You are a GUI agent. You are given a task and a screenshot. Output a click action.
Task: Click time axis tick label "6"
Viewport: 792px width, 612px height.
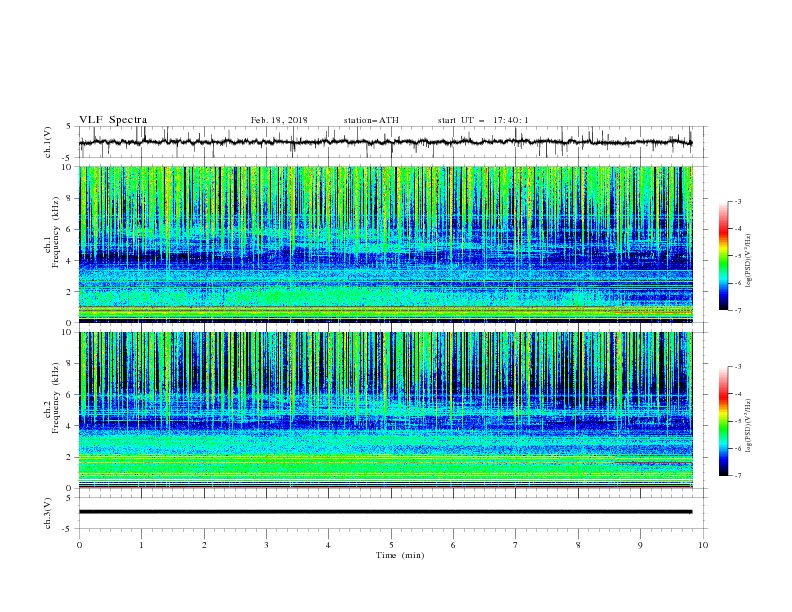click(x=453, y=545)
